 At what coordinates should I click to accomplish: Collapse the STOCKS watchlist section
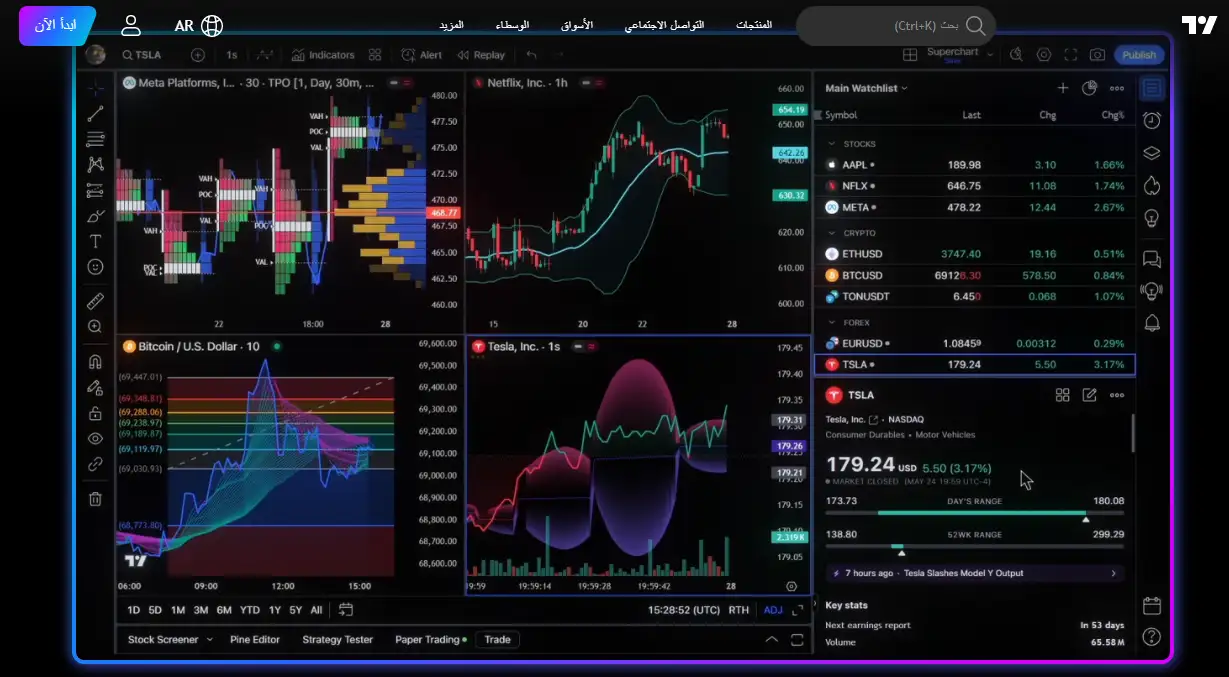(x=831, y=144)
